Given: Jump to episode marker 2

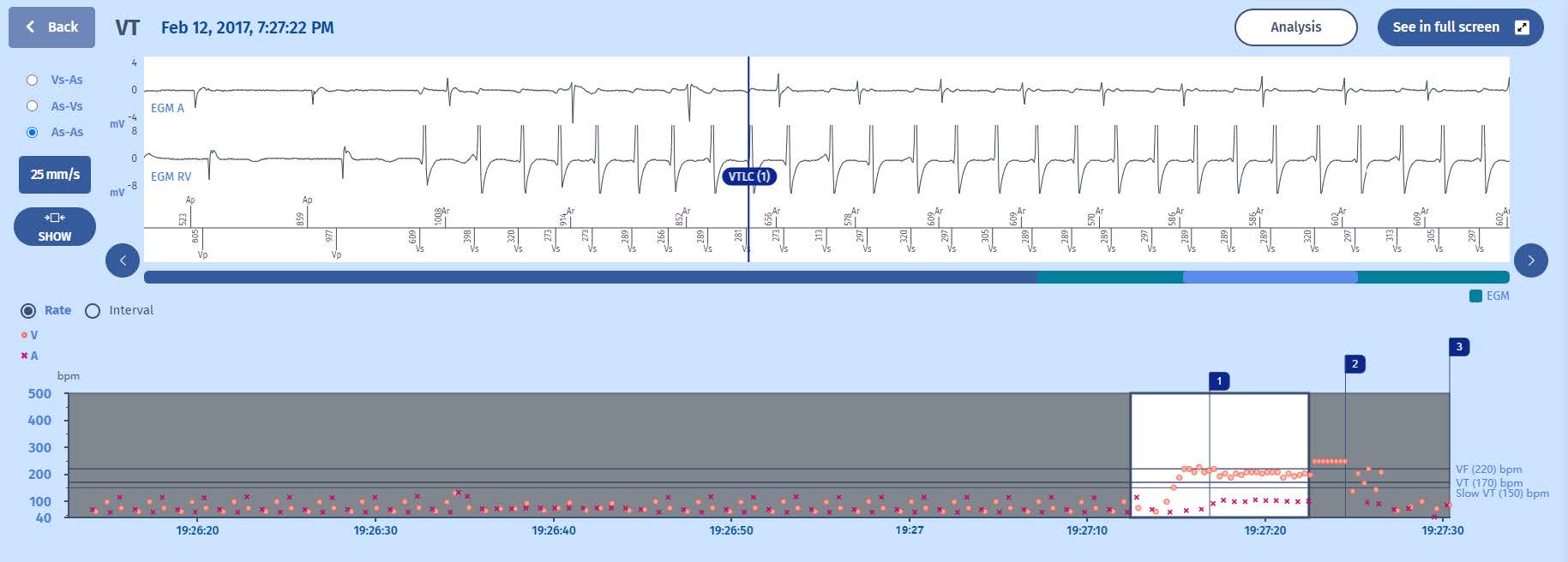Looking at the screenshot, I should pyautogui.click(x=1355, y=364).
